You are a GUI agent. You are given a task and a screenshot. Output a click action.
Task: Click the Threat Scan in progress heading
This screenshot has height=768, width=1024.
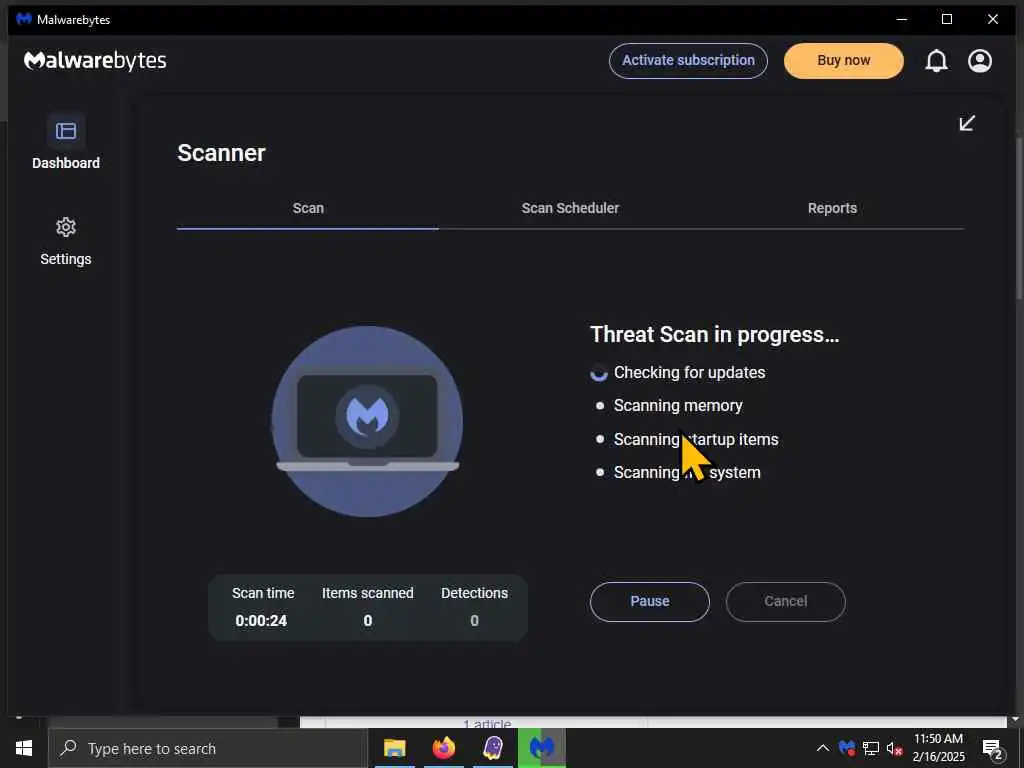click(x=714, y=334)
